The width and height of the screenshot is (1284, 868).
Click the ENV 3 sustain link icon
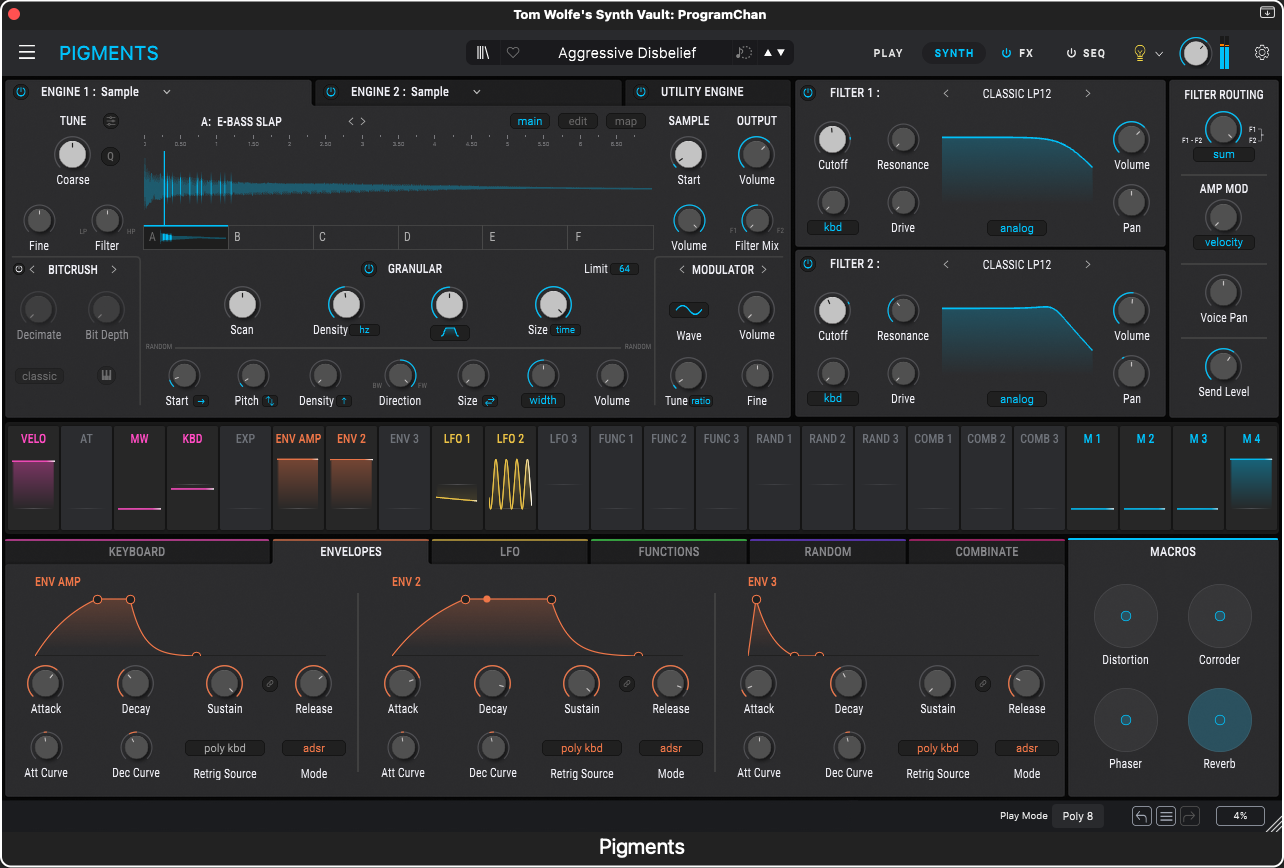[983, 684]
